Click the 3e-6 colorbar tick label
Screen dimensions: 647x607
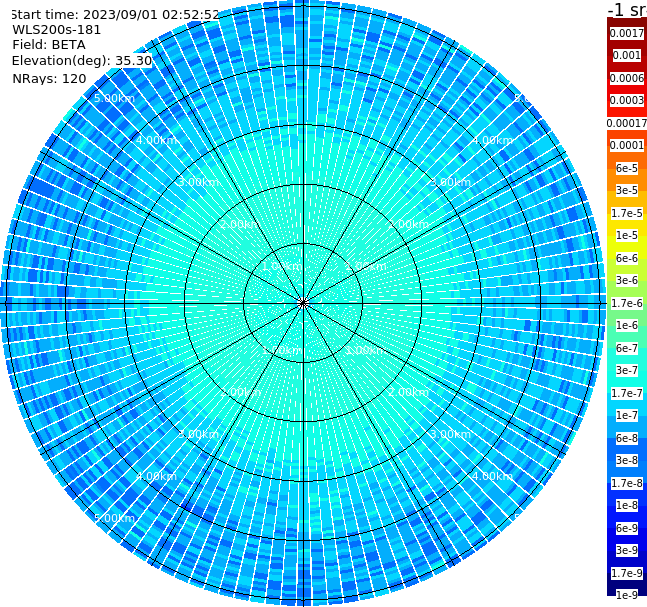627,280
